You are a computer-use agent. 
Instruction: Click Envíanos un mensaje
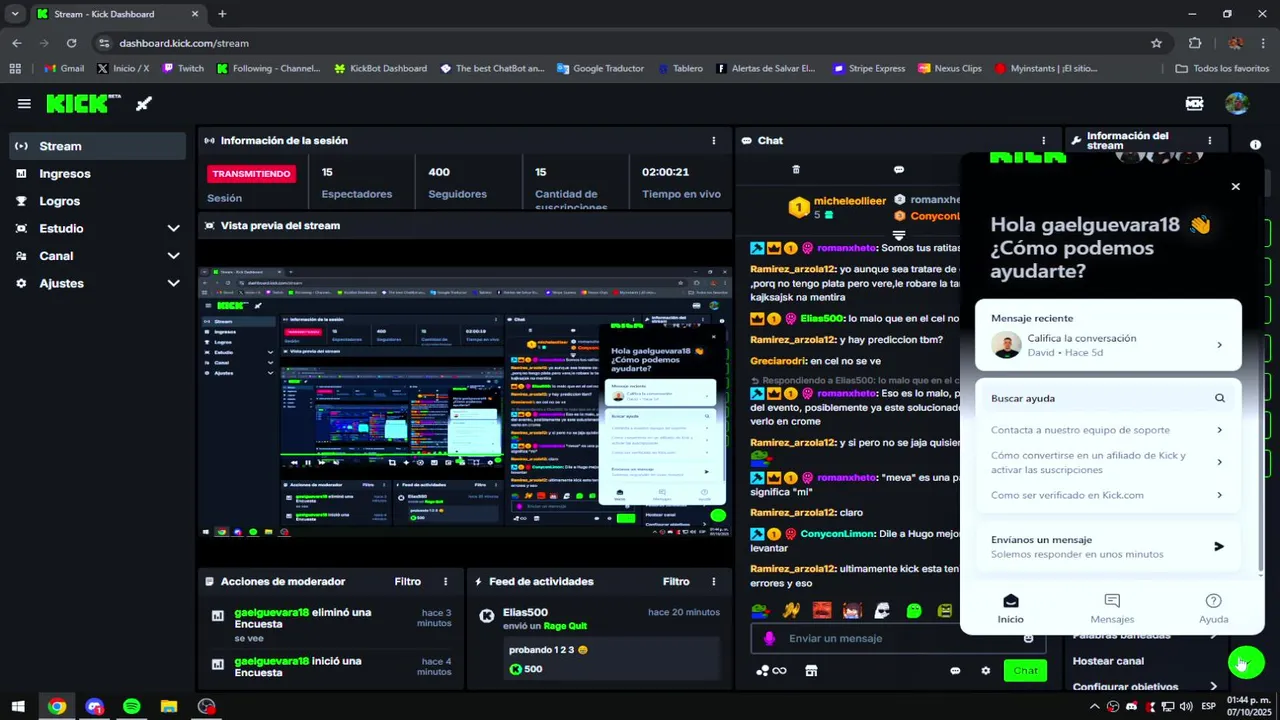tap(1108, 546)
